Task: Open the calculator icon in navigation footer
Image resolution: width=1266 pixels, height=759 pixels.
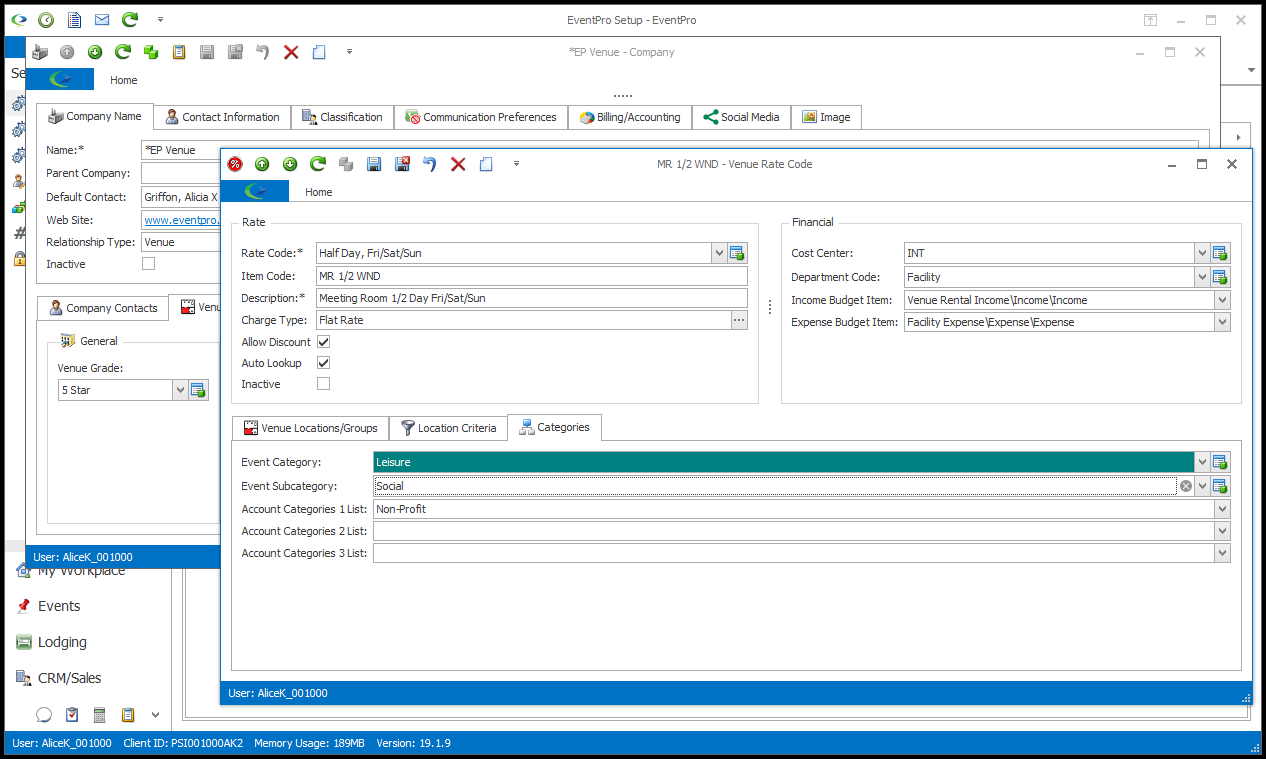Action: click(x=100, y=714)
